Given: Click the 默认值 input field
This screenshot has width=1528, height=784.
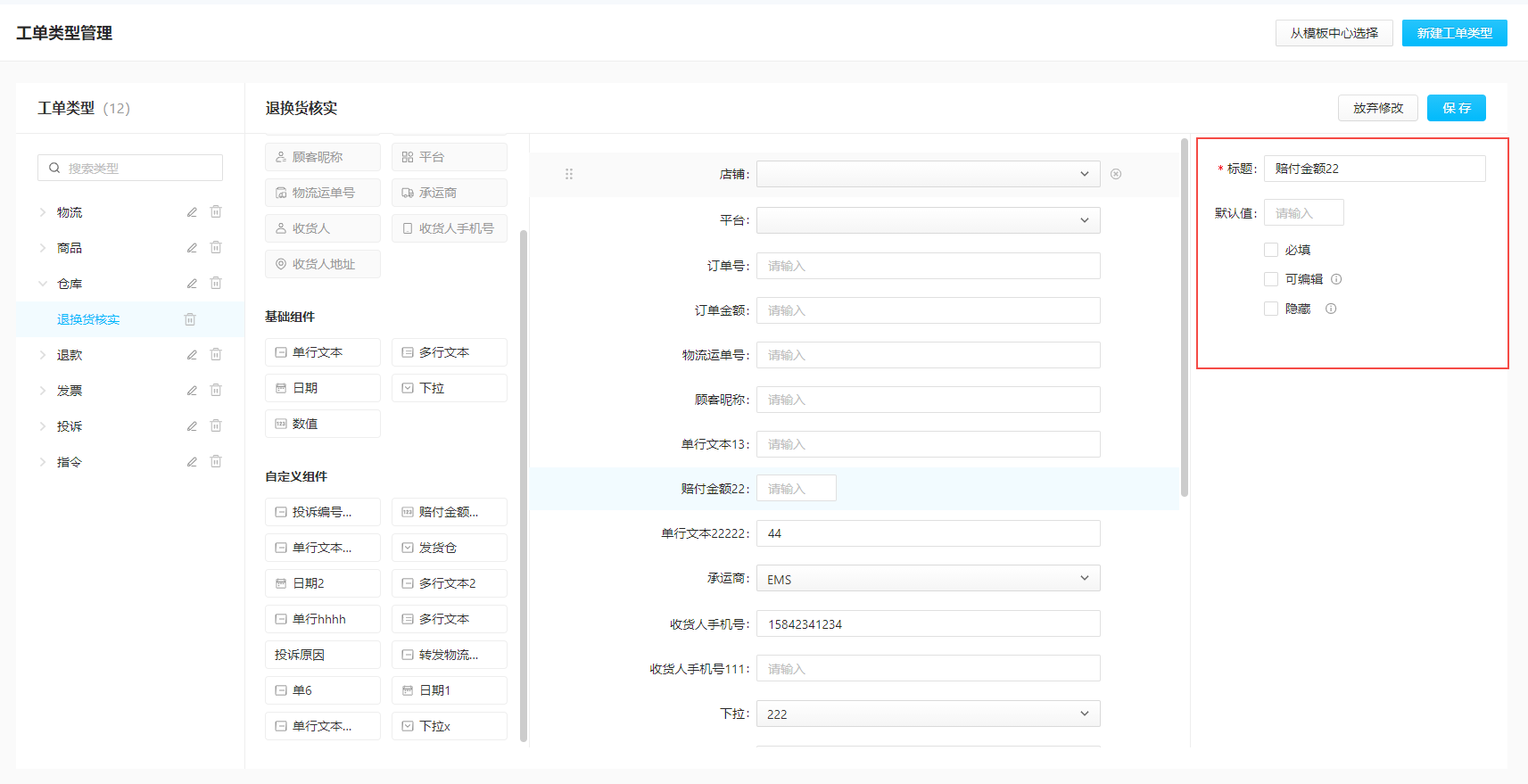Looking at the screenshot, I should coord(1303,213).
